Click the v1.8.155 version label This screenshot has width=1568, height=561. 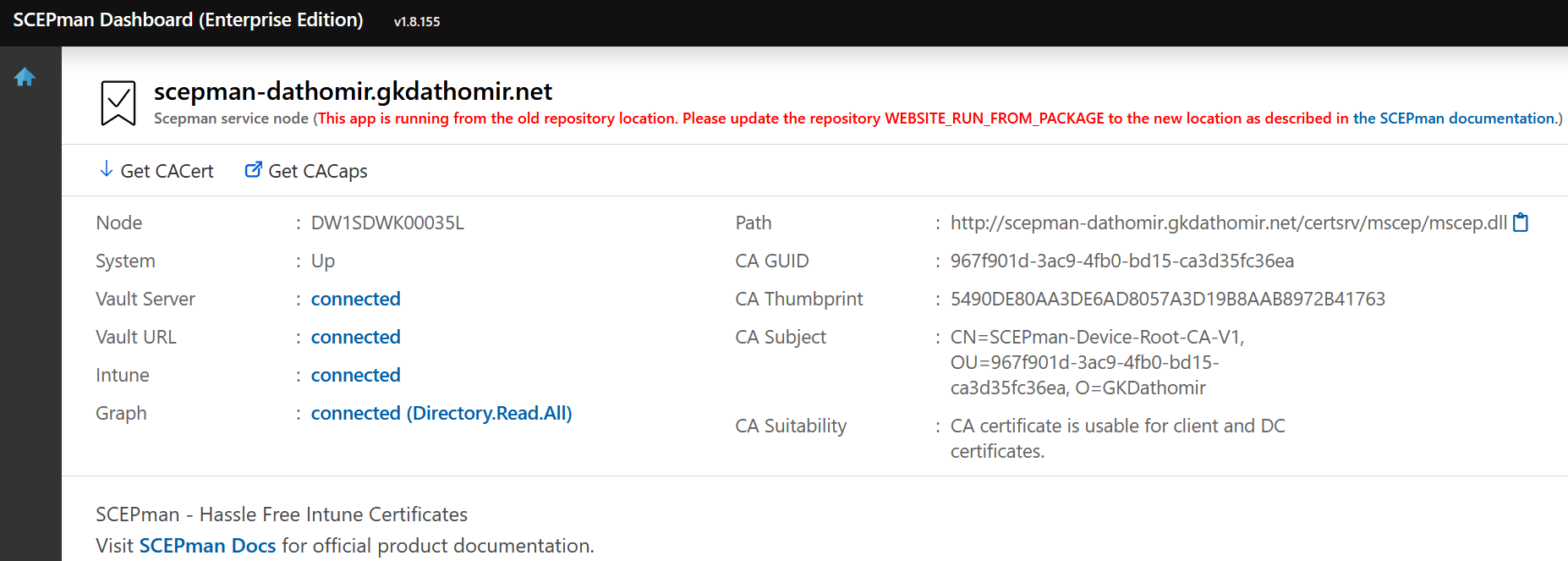coord(417,22)
